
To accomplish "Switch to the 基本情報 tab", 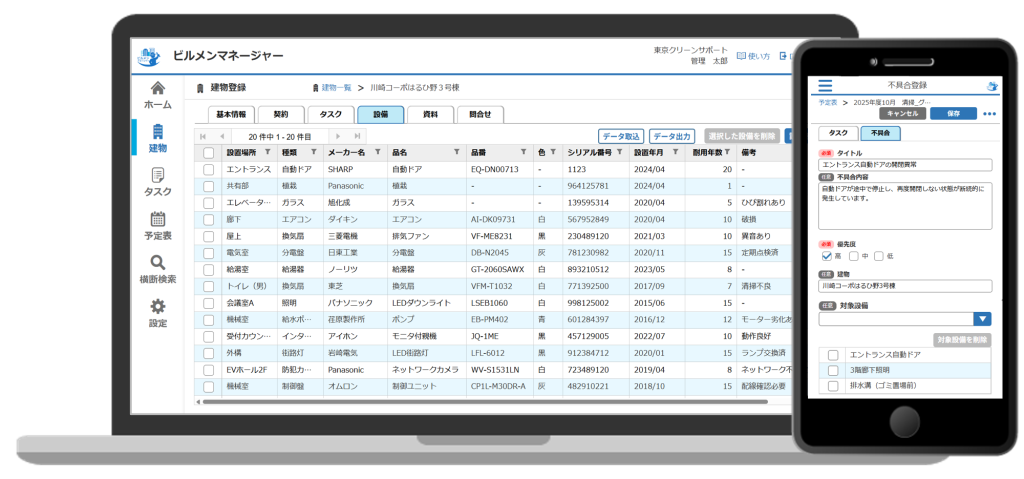I will tap(231, 115).
